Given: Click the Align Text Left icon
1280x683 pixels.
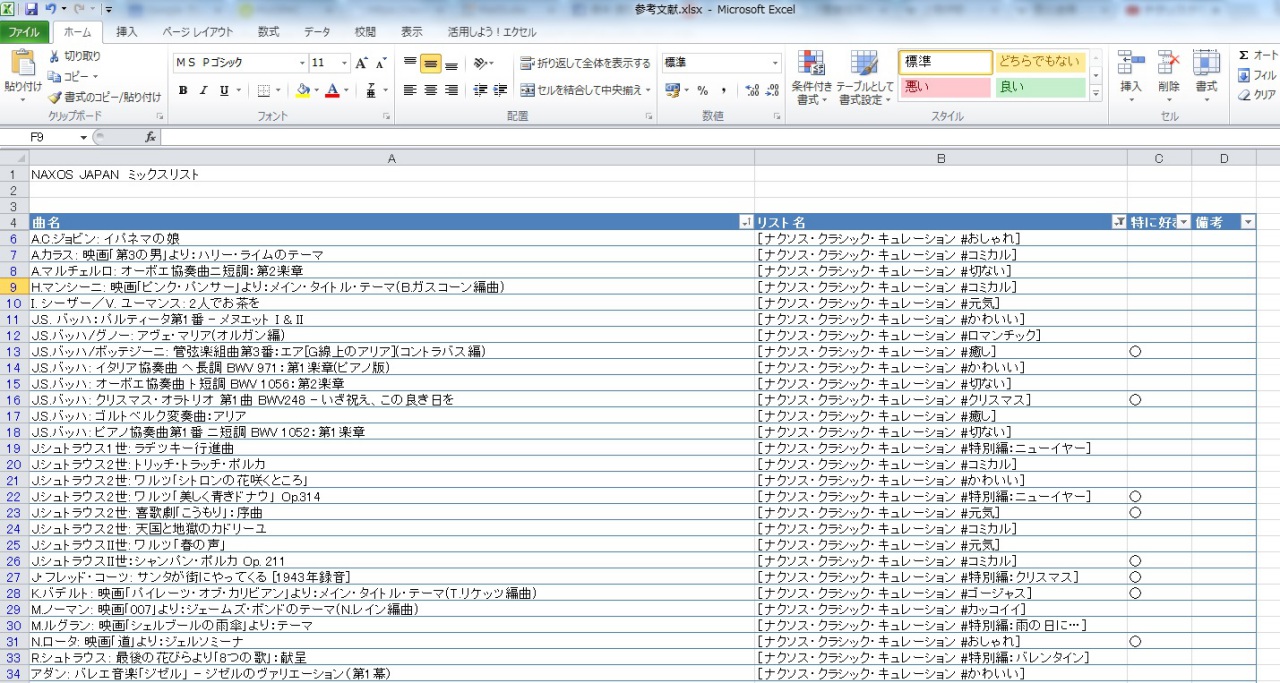Looking at the screenshot, I should tap(410, 90).
